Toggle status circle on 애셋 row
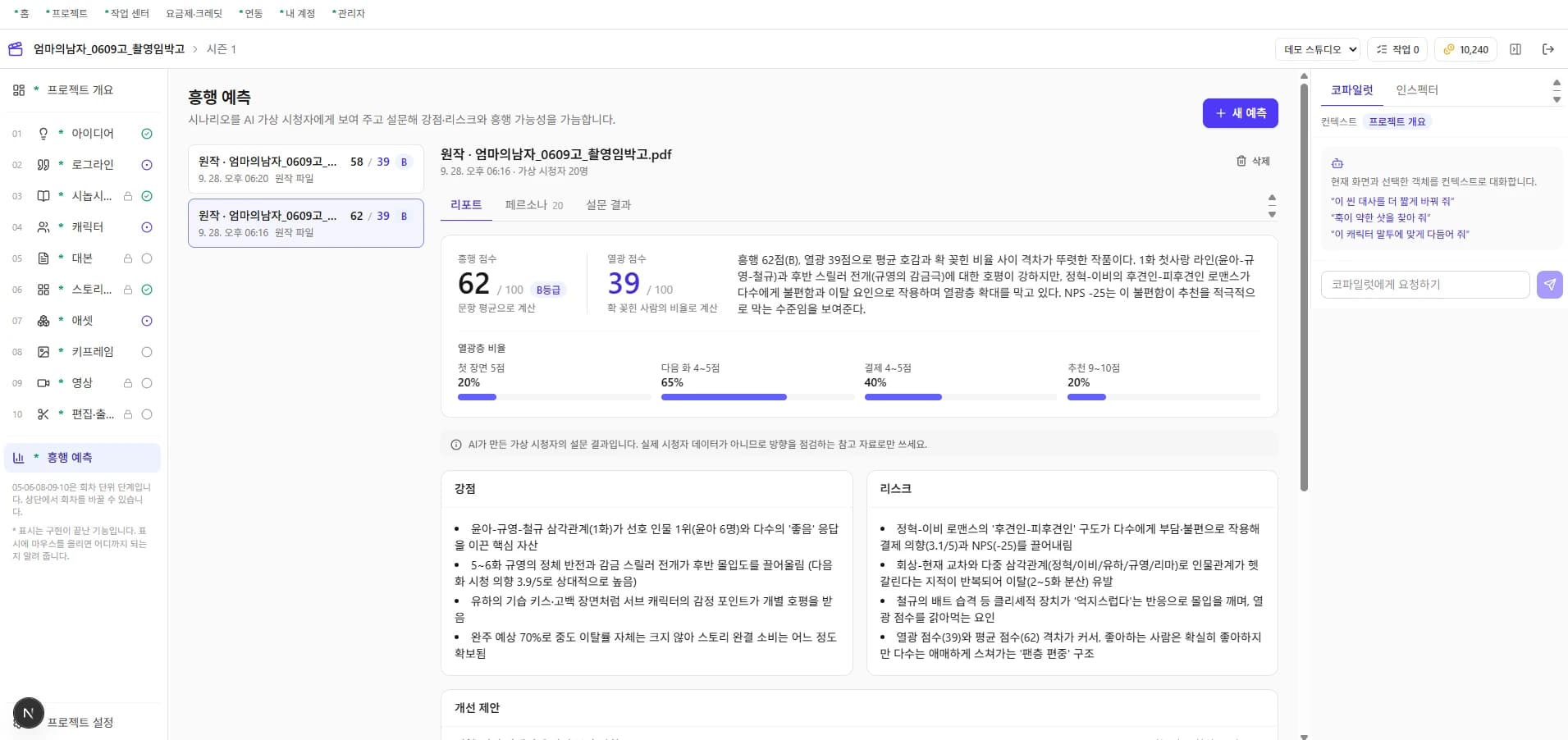Image resolution: width=1568 pixels, height=740 pixels. coord(147,321)
